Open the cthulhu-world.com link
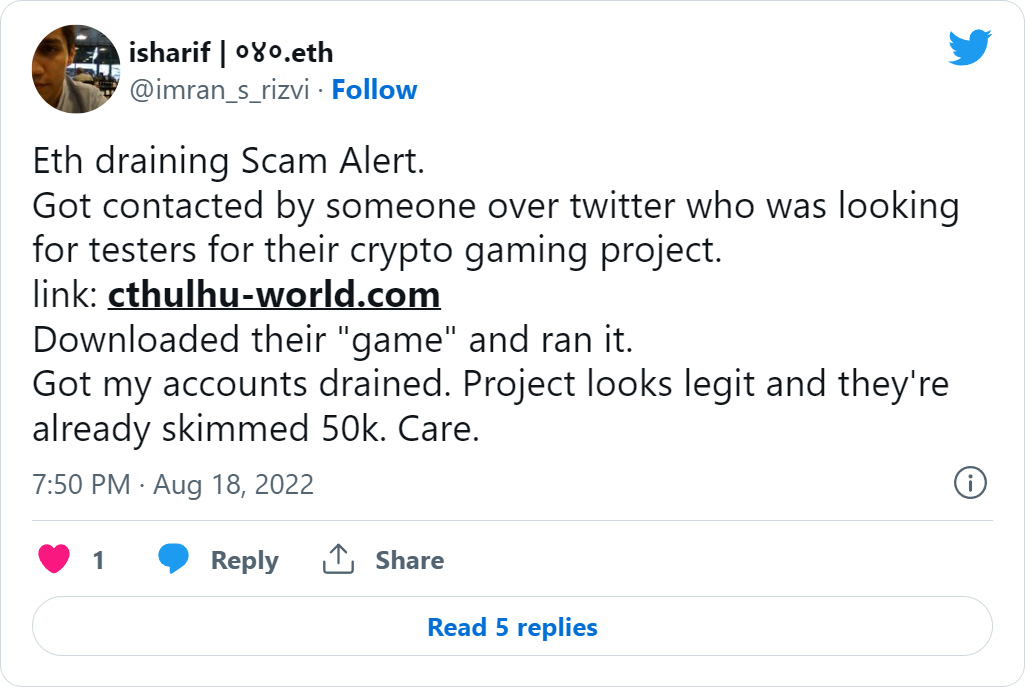The height and width of the screenshot is (687, 1025). [x=274, y=295]
